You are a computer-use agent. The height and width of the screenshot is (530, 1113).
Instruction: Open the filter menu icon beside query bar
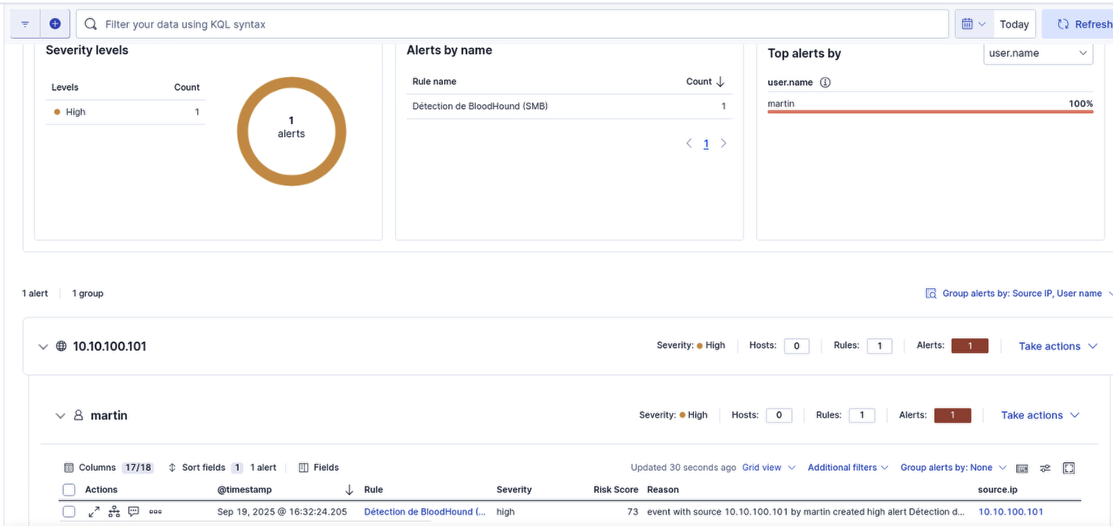pos(25,24)
